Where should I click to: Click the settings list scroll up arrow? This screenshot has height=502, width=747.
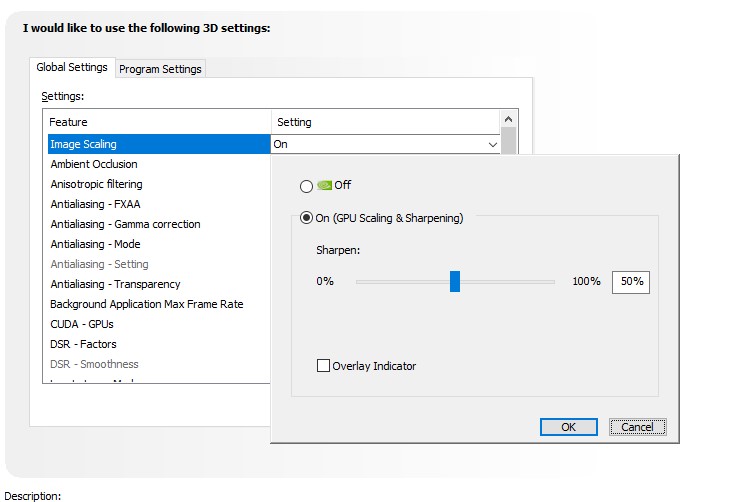click(509, 119)
